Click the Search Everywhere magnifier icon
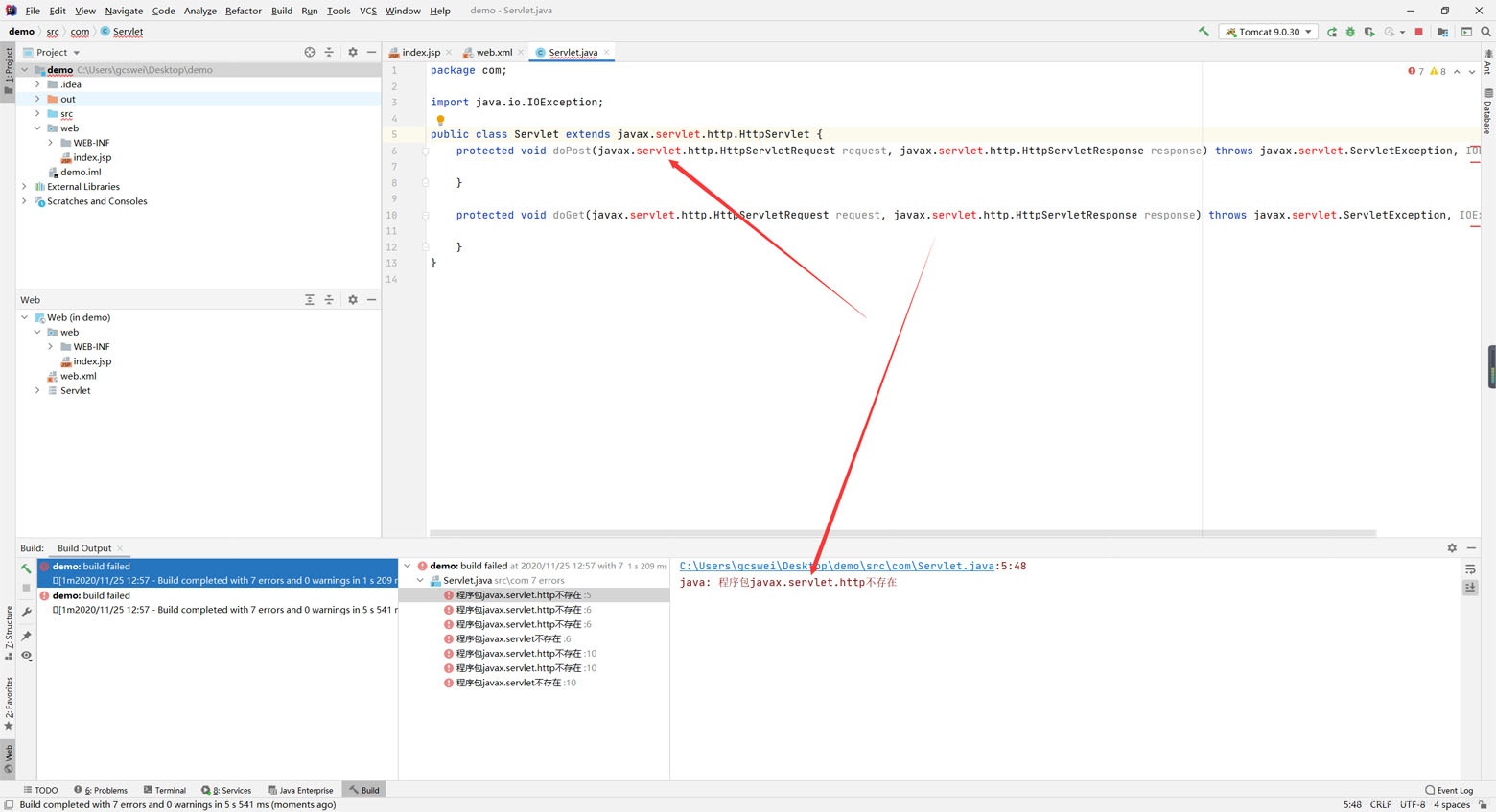The image size is (1496, 812). [1485, 32]
